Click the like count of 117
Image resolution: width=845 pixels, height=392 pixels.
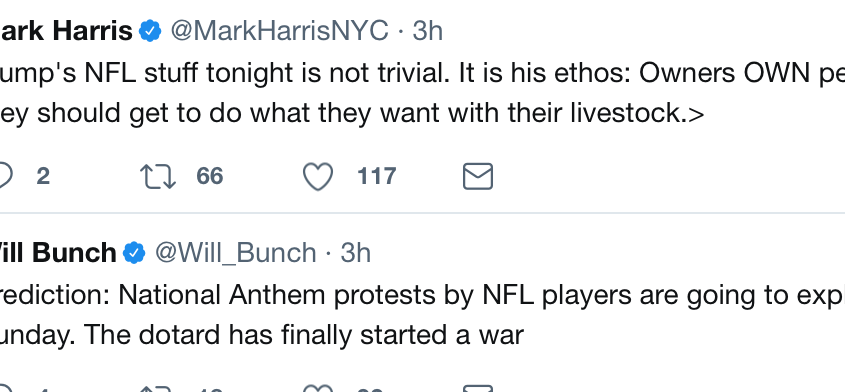pyautogui.click(x=377, y=176)
